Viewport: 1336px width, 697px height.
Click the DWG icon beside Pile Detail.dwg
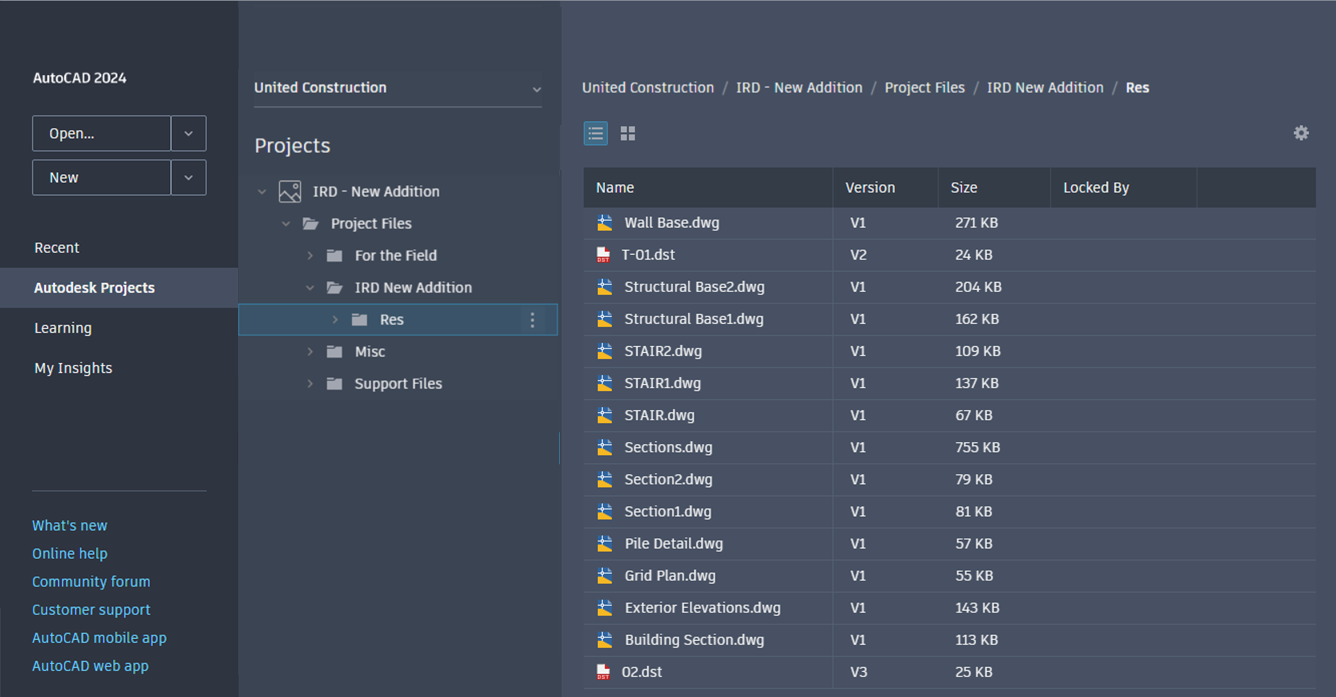pos(604,543)
